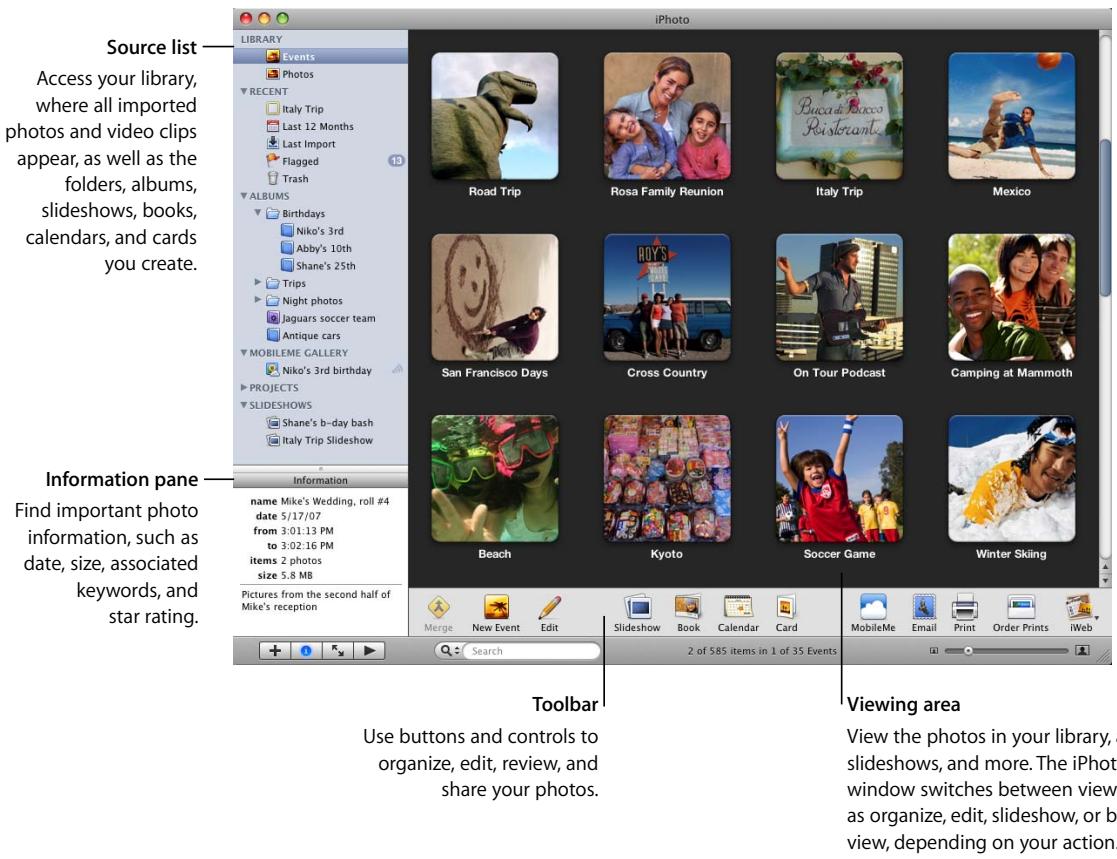Select the Winter Skiing event
The image size is (1117, 859).
(1012, 479)
